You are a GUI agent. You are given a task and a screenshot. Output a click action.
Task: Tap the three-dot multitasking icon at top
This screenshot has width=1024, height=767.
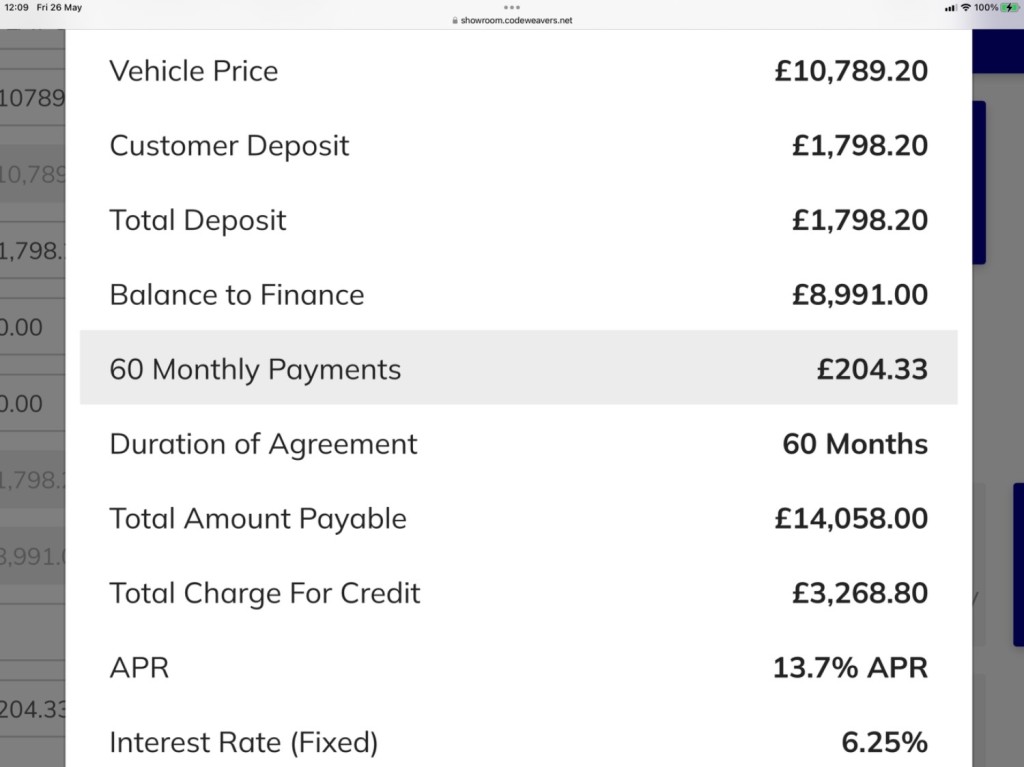512,8
